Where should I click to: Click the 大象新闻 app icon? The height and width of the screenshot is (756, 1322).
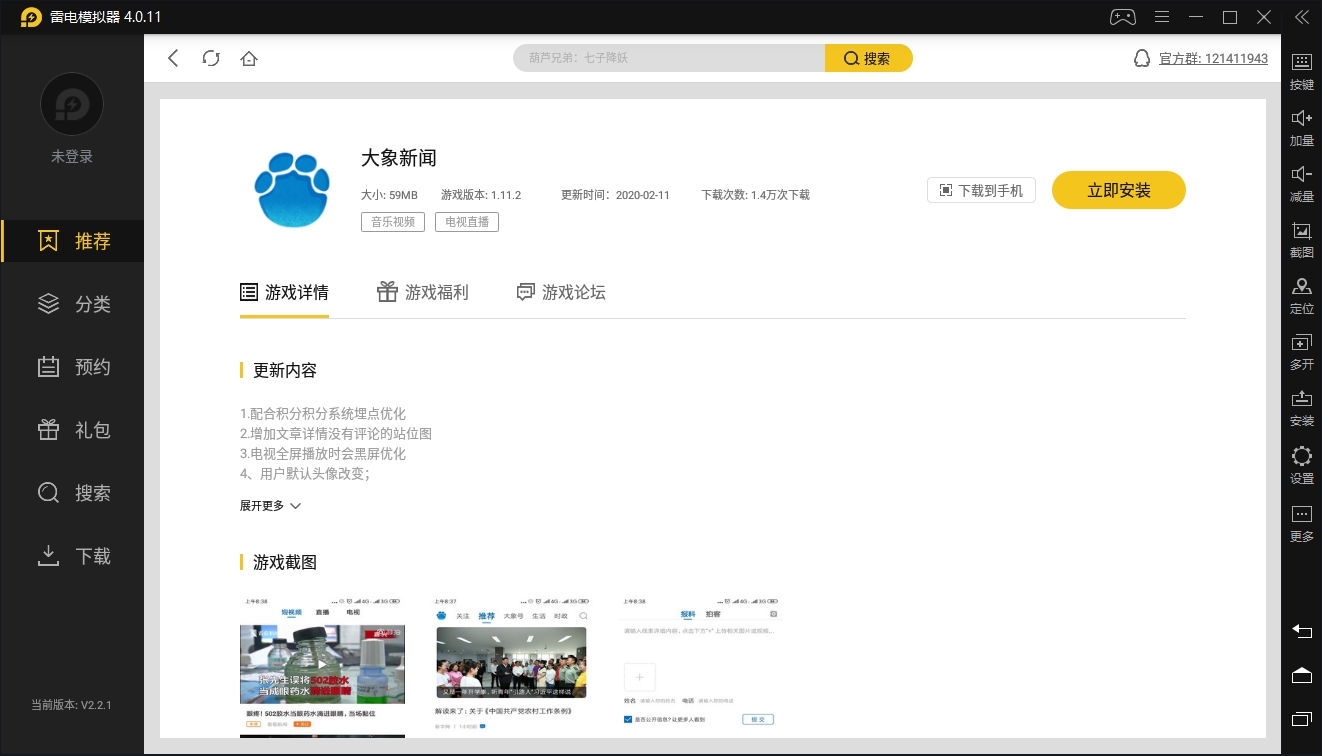coord(292,189)
